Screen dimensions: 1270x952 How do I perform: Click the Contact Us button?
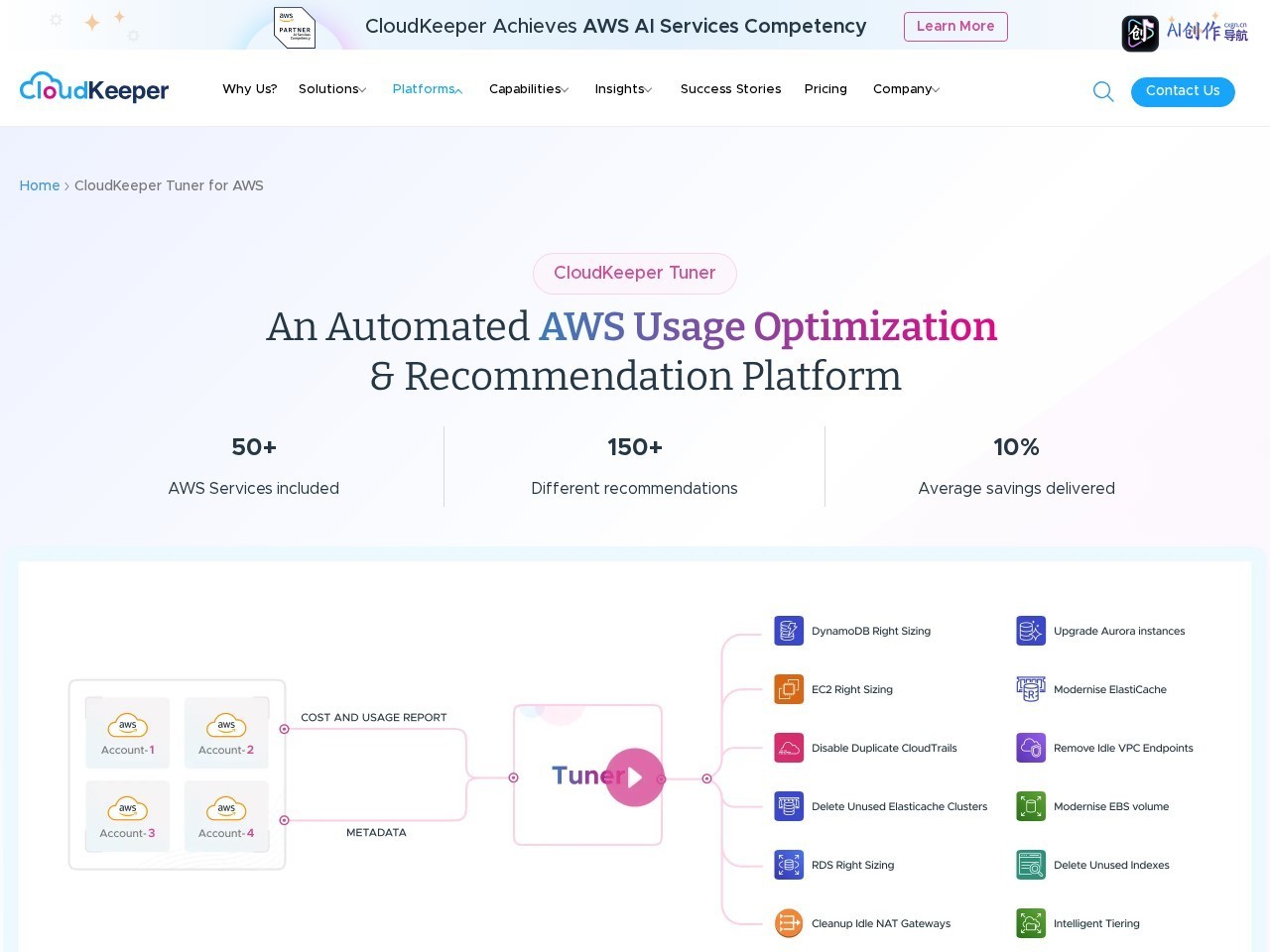[x=1183, y=91]
